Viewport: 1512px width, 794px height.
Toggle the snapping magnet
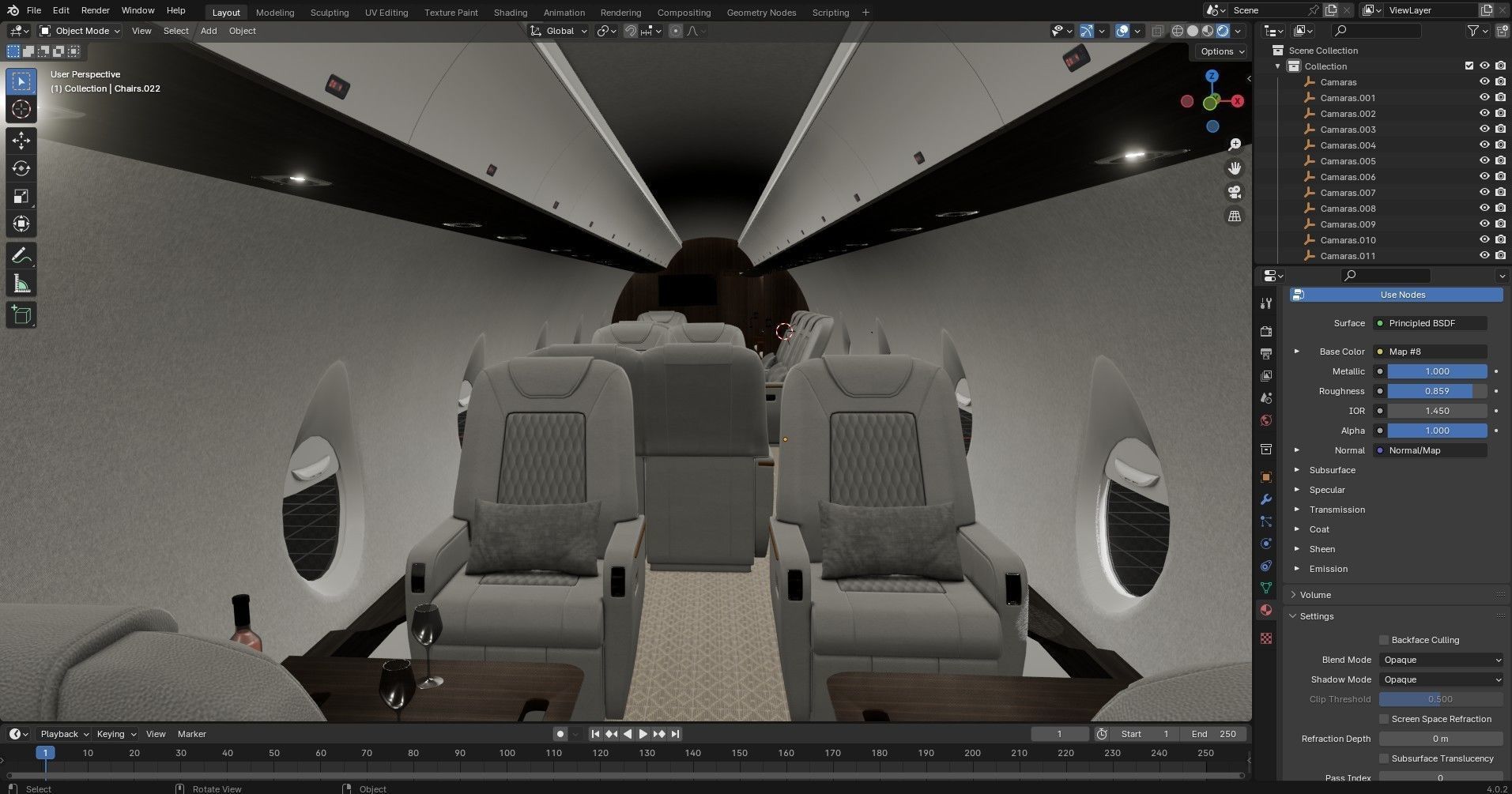[x=631, y=31]
